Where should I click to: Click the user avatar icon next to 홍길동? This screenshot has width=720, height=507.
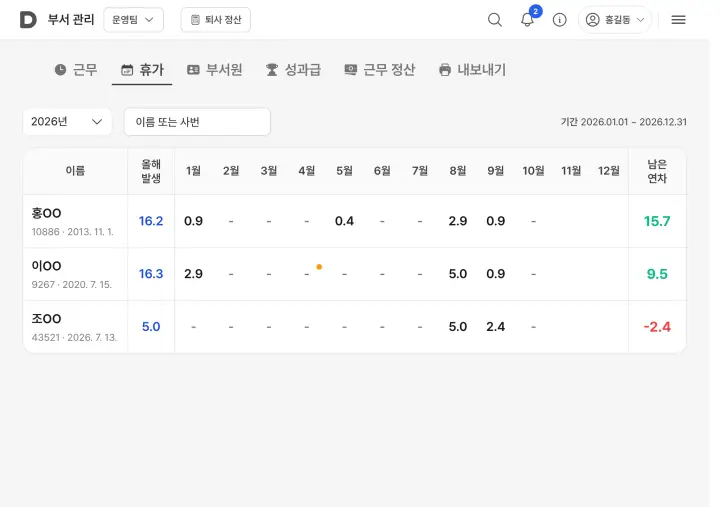tap(592, 20)
